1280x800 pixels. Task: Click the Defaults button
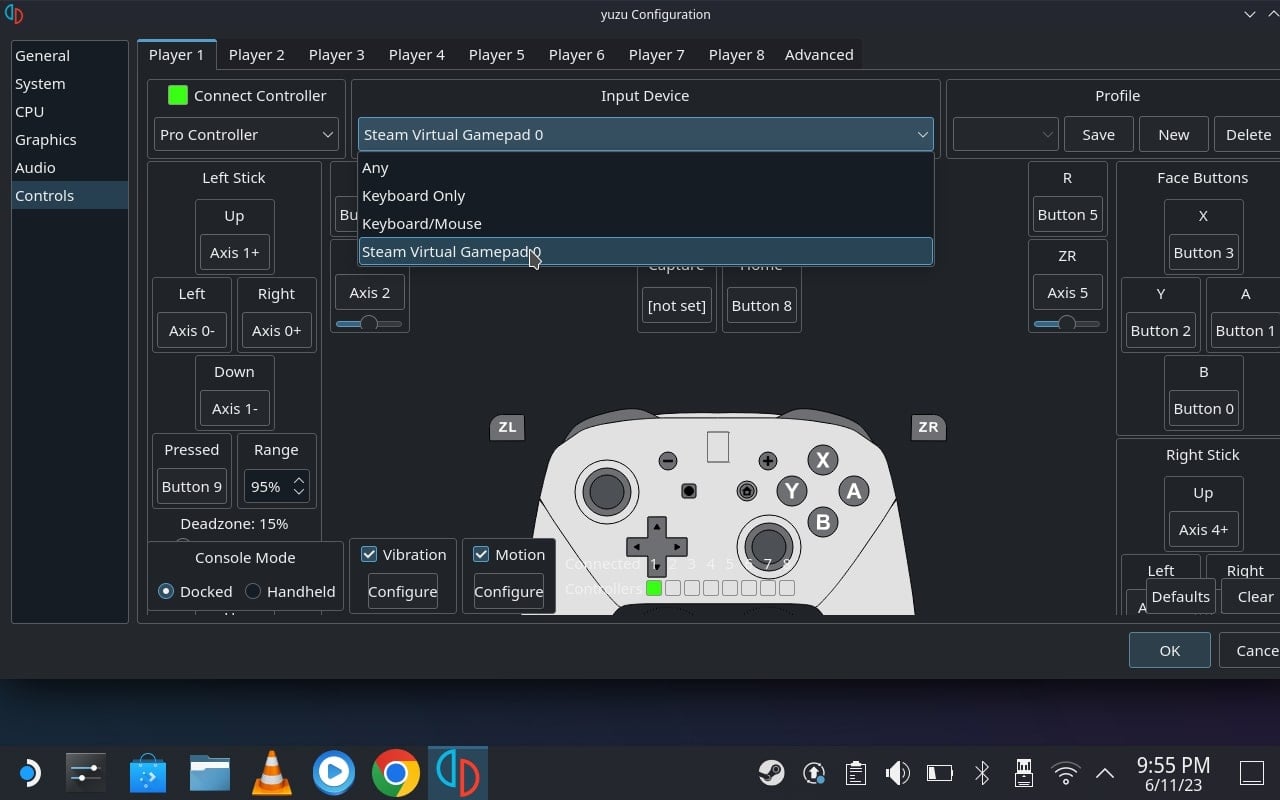[1180, 596]
